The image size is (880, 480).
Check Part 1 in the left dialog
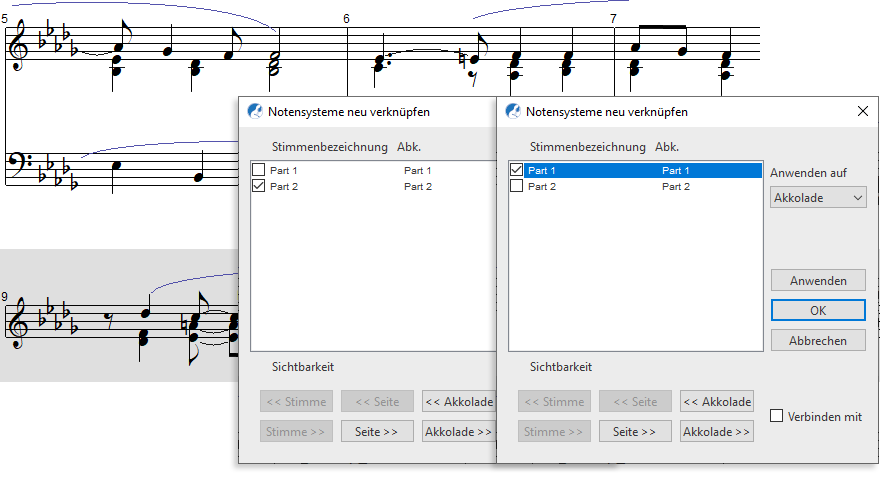(x=259, y=171)
